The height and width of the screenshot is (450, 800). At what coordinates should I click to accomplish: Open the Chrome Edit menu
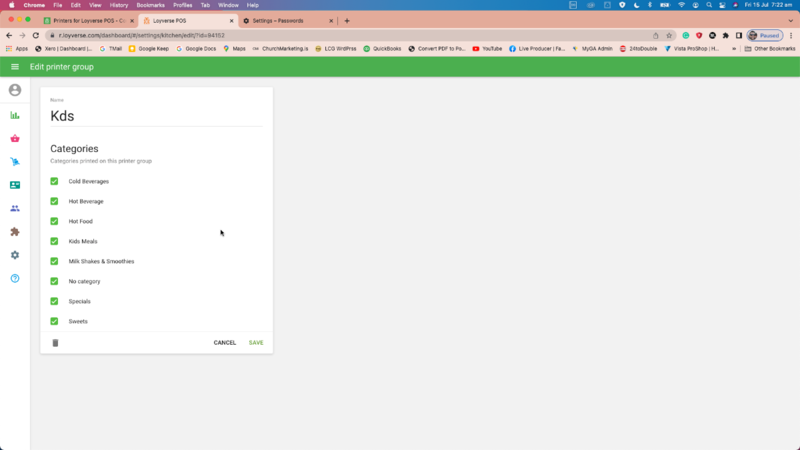(x=76, y=5)
